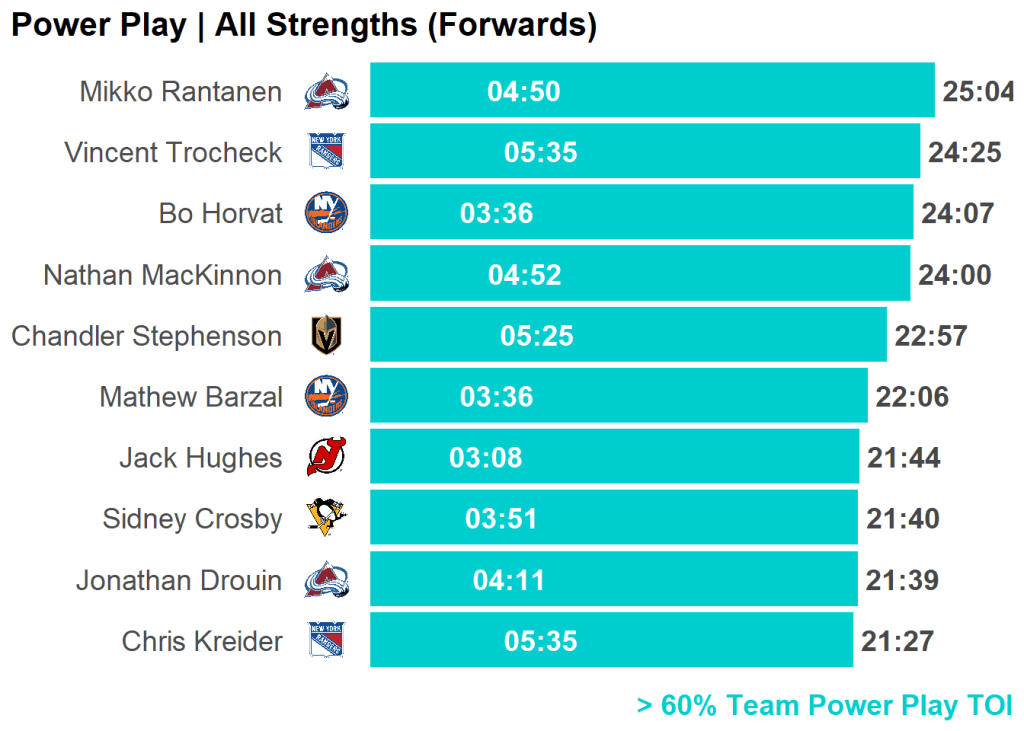Click the Islanders logo beside Mathew Barzal
Viewport: 1024px width, 731px height.
(326, 396)
